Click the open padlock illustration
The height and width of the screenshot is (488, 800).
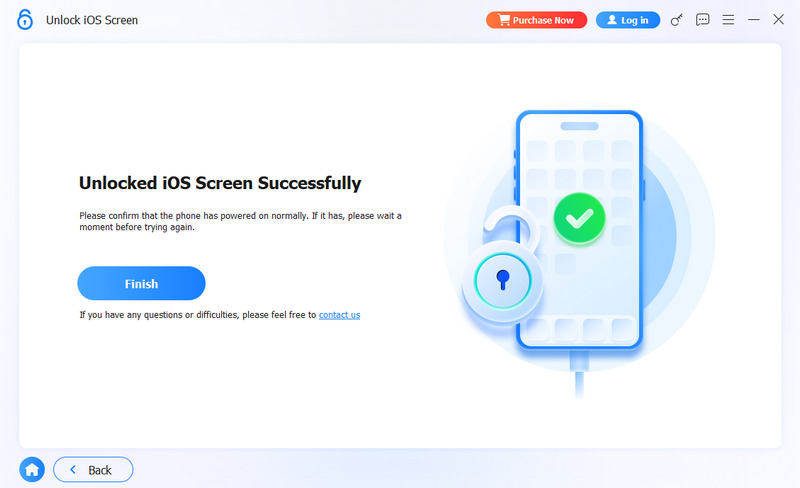point(503,265)
